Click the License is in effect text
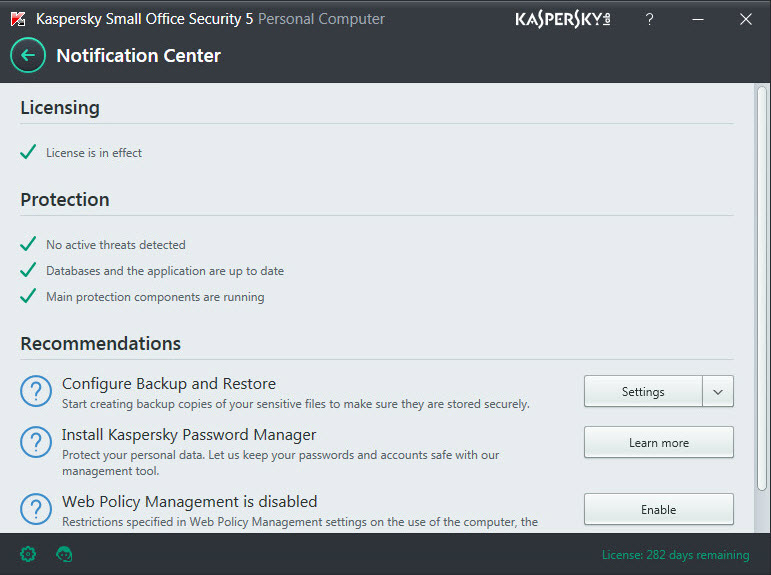 [94, 153]
